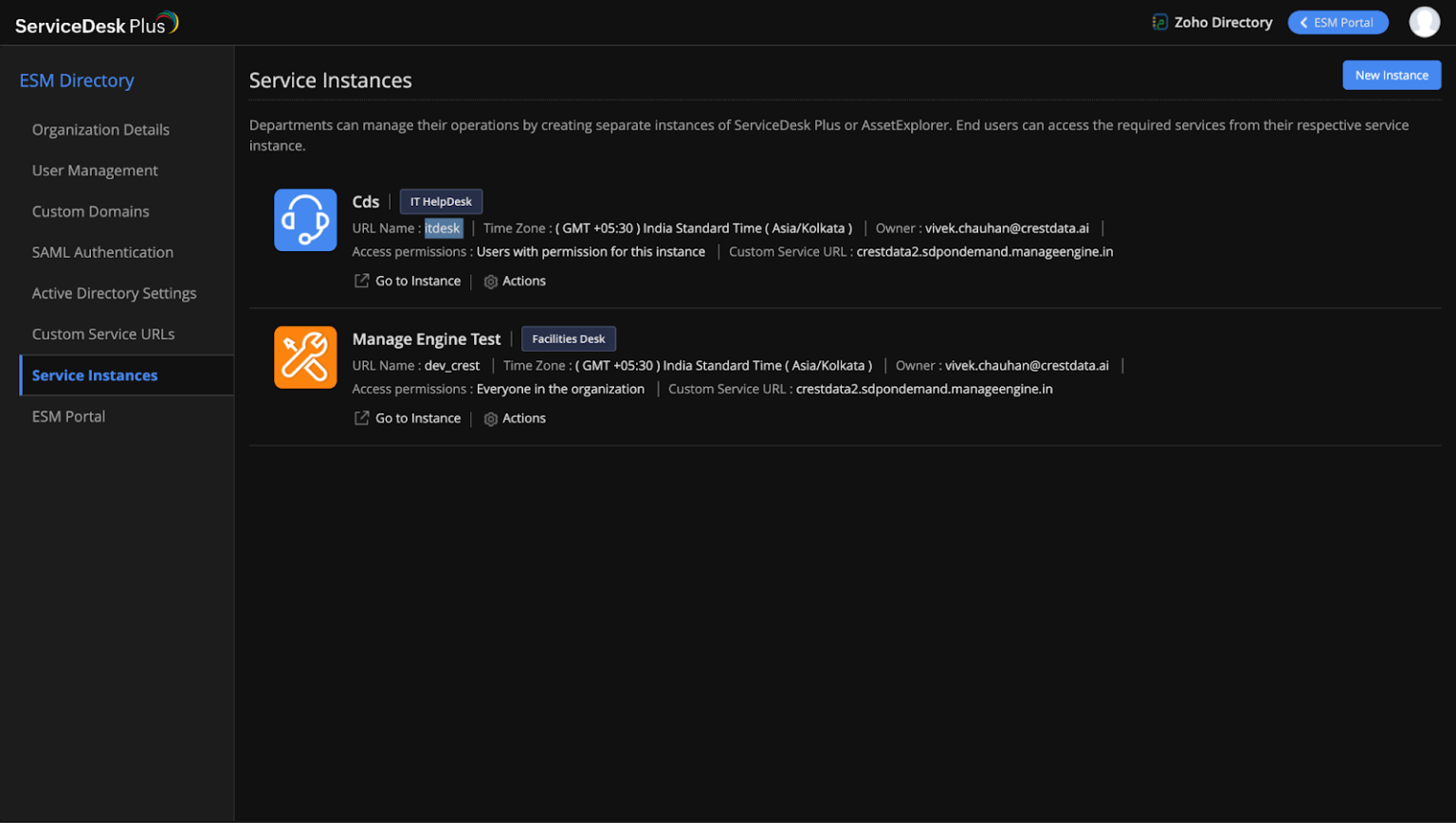Screen dimensions: 1456x823
Task: Open the user profile avatar
Action: pyautogui.click(x=1425, y=21)
